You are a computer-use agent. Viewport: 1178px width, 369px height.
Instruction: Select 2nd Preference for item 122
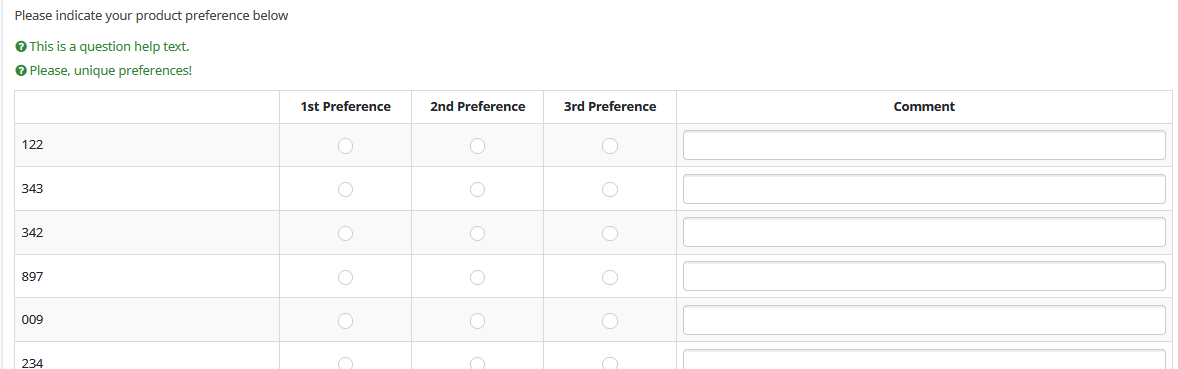click(x=477, y=146)
